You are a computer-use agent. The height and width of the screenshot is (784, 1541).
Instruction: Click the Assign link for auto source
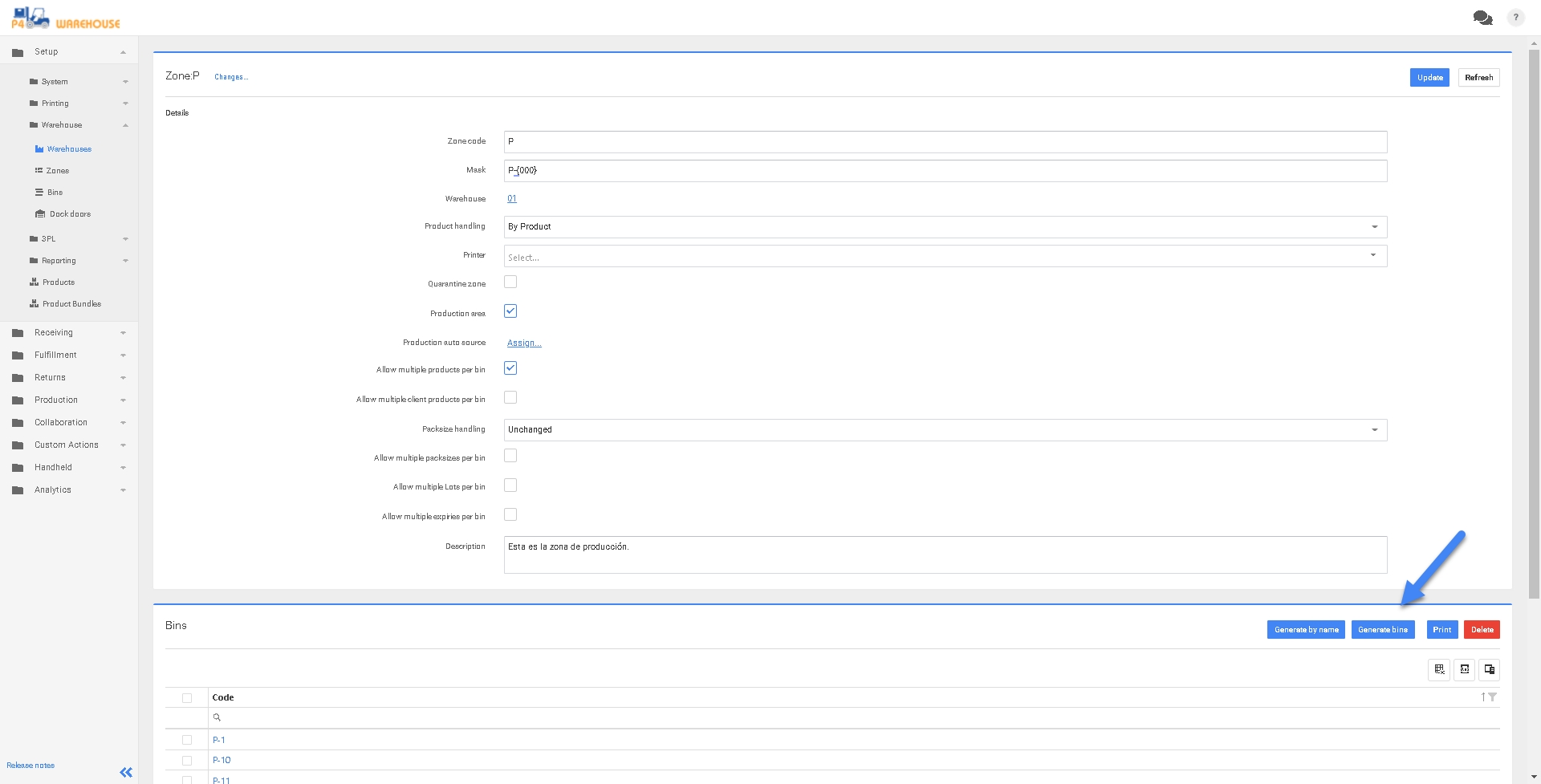click(524, 343)
